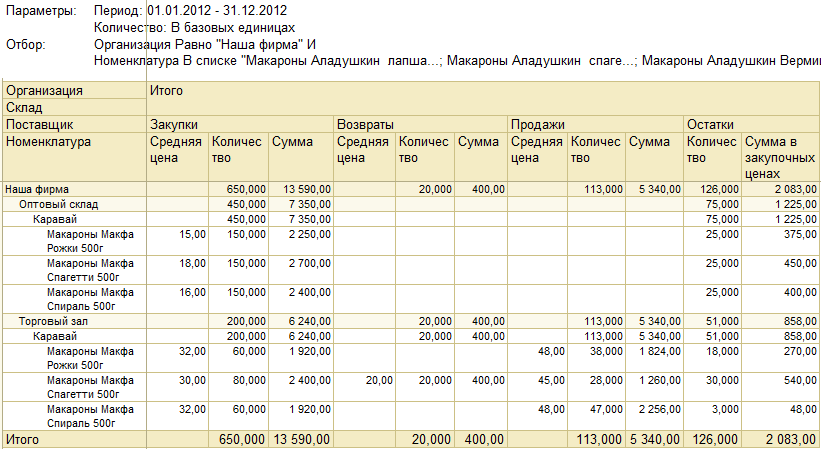Click return average price cell 20,00
This screenshot has width=821, height=449.
pos(365,387)
